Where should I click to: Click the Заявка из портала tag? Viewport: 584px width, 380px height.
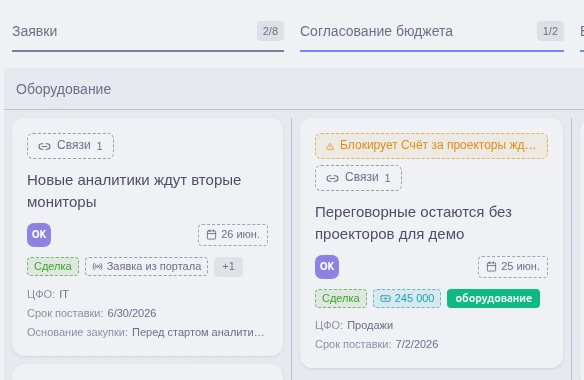coord(146,266)
